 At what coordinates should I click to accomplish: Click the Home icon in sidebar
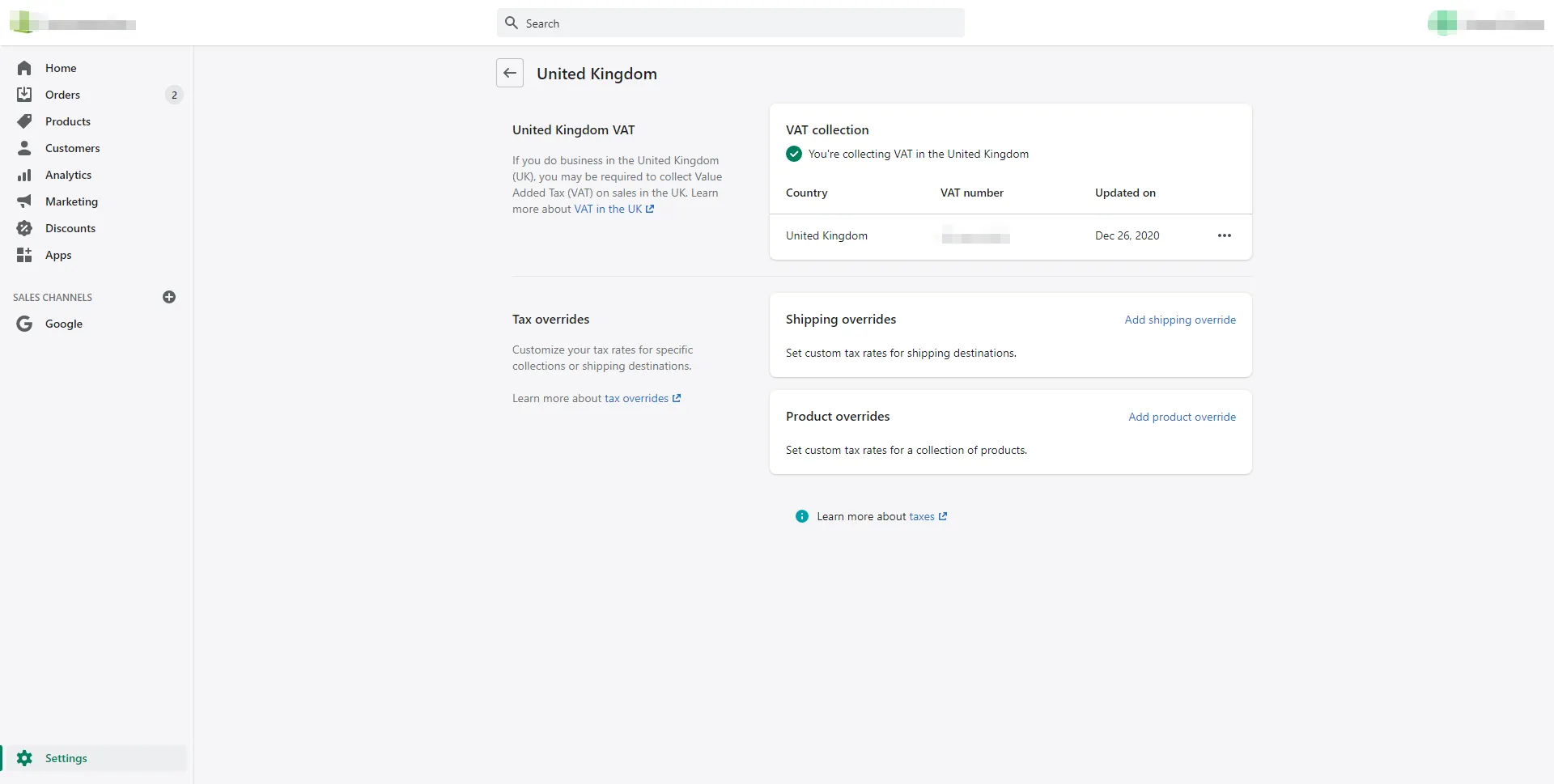24,68
